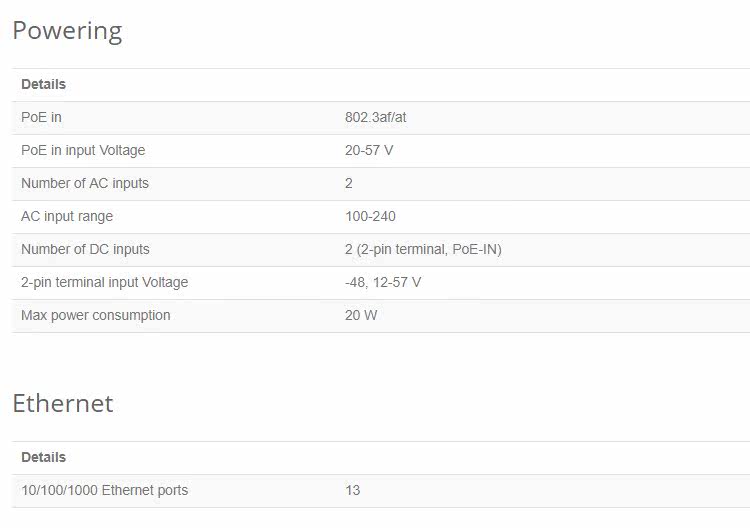Image resolution: width=750 pixels, height=528 pixels.
Task: Select the Max power consumption label
Action: coord(96,315)
